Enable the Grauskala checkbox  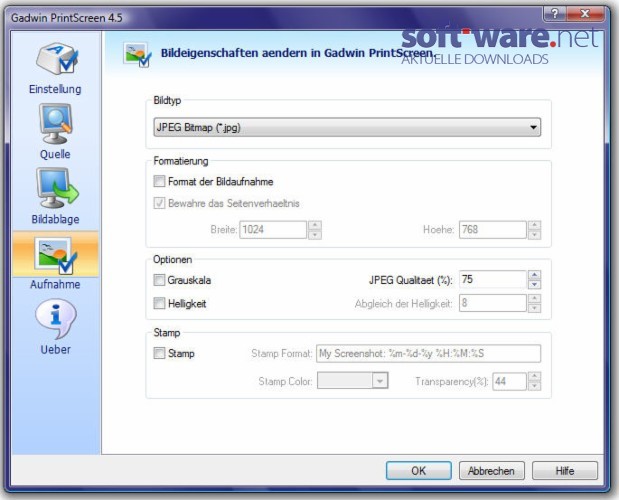[x=159, y=280]
